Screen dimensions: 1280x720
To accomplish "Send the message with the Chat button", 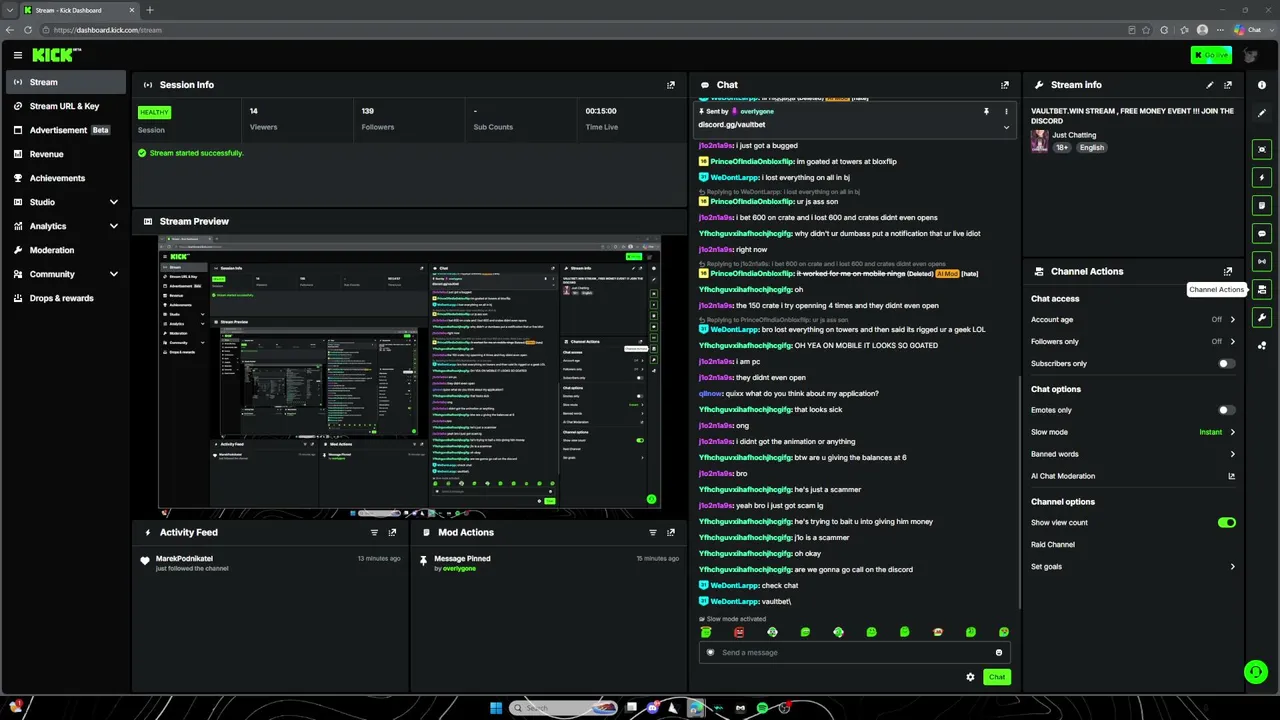I will pos(997,677).
